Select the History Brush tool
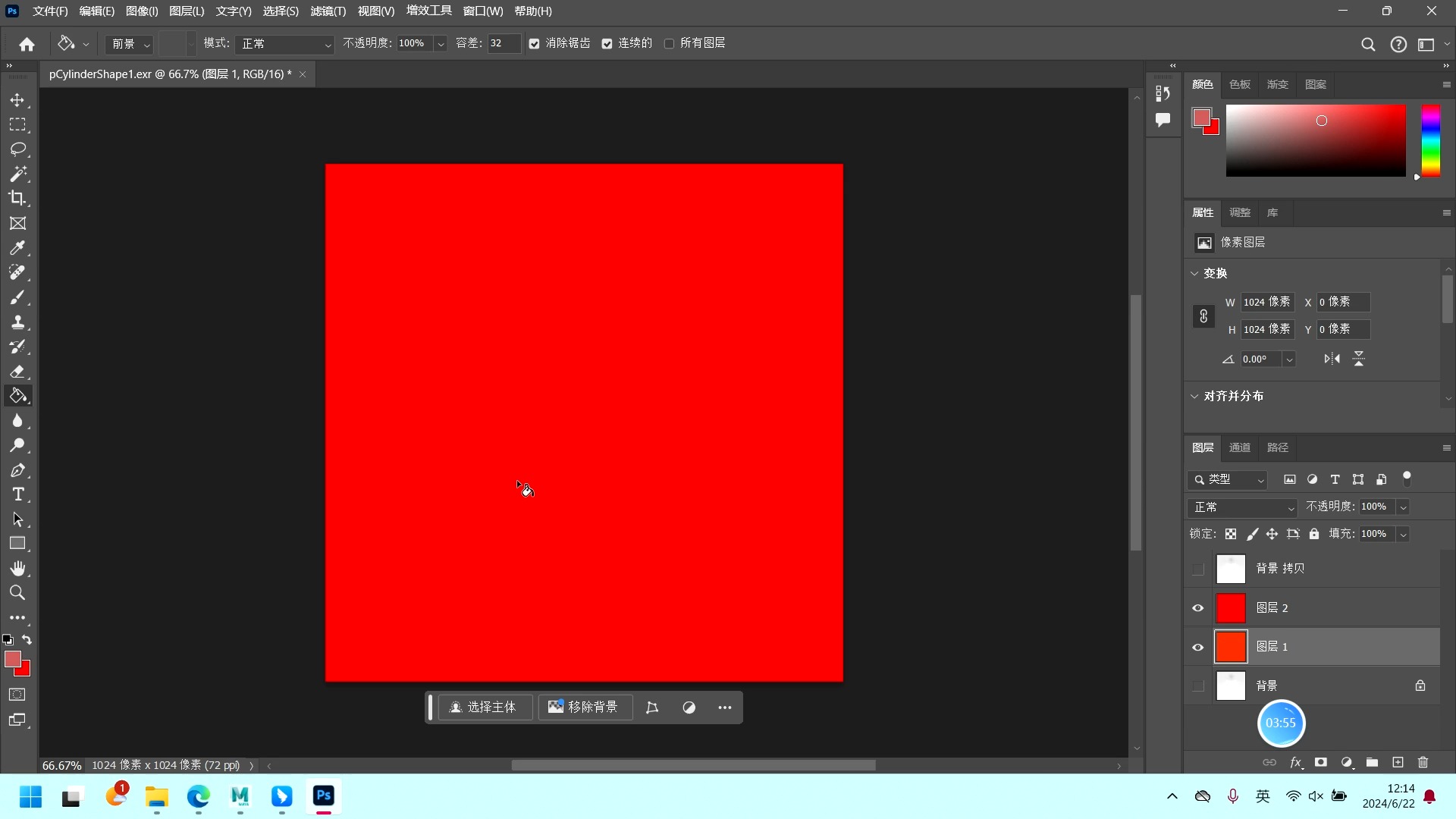This screenshot has width=1456, height=819. pyautogui.click(x=17, y=347)
